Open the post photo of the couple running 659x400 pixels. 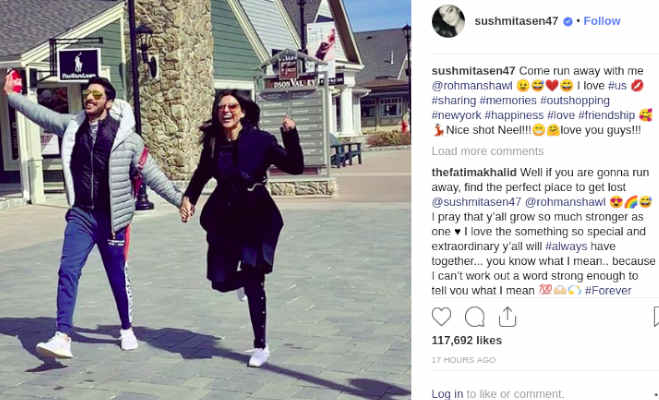tap(205, 200)
